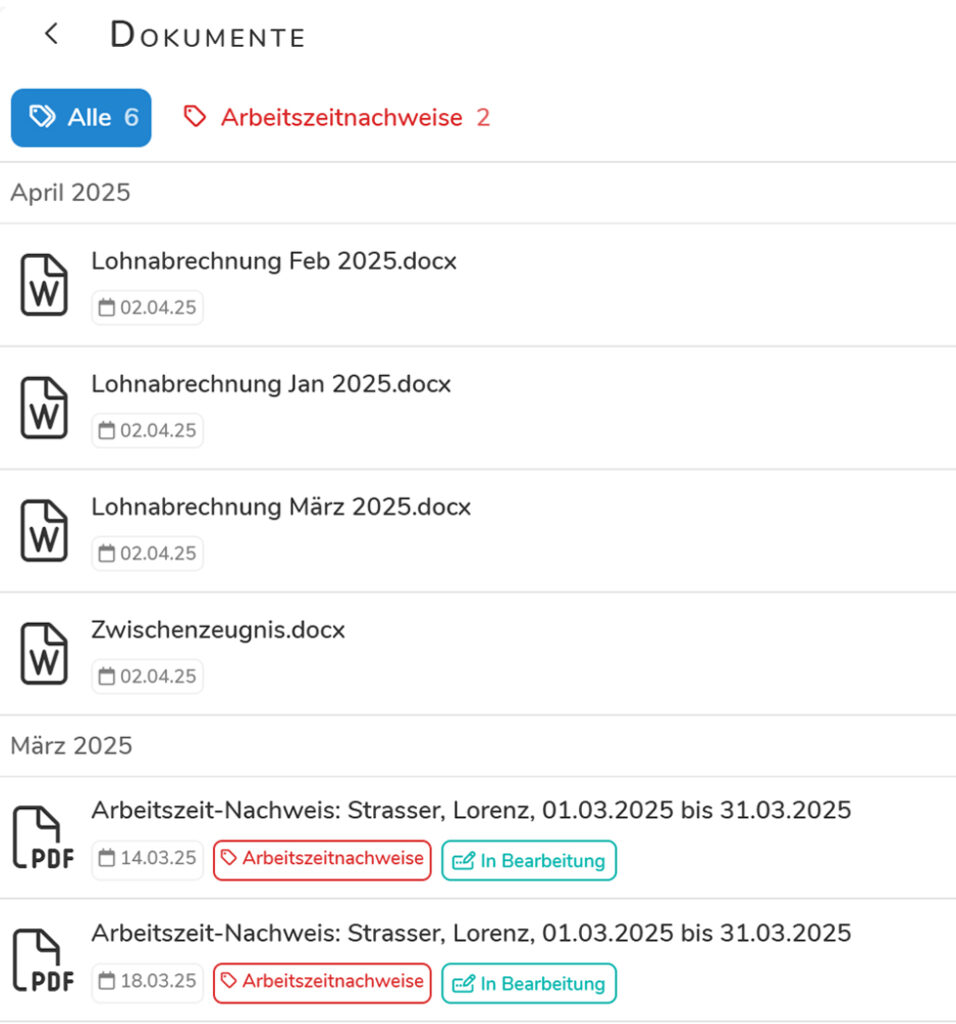956x1024 pixels.
Task: Open Zwischenzeugnis.docx
Action: (218, 630)
